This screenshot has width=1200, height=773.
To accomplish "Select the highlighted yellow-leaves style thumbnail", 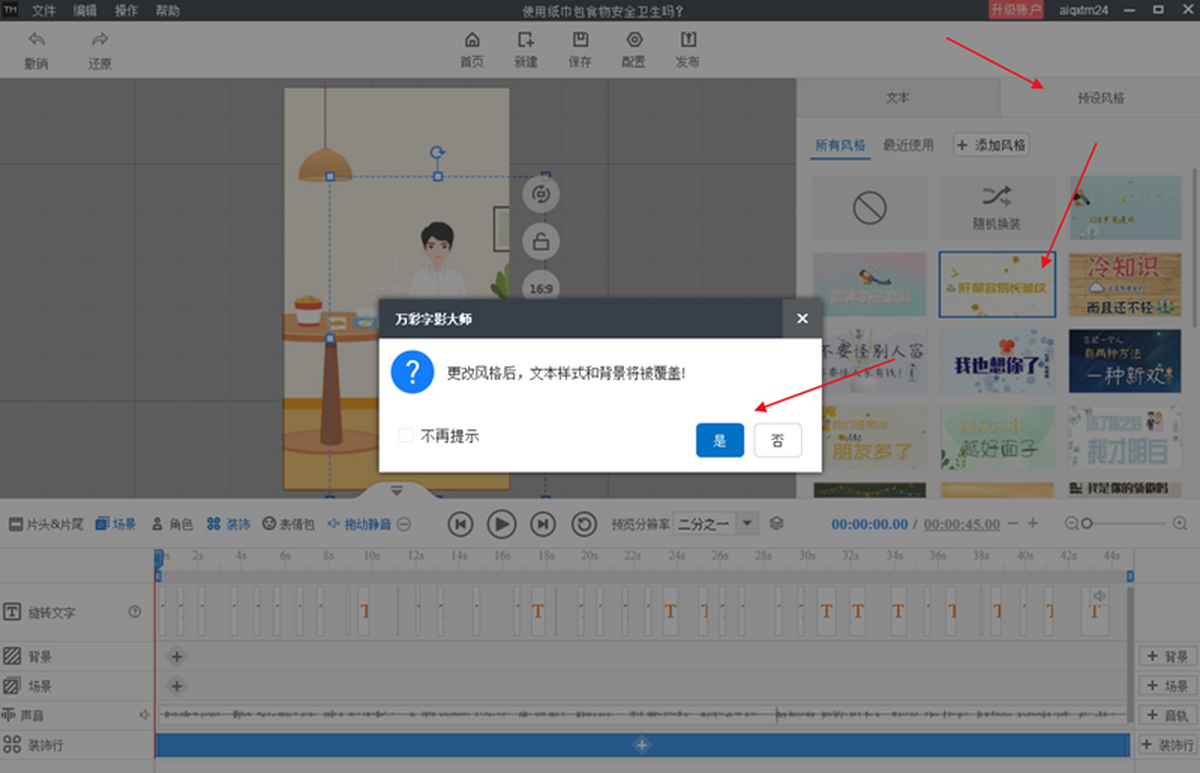I will coord(997,285).
